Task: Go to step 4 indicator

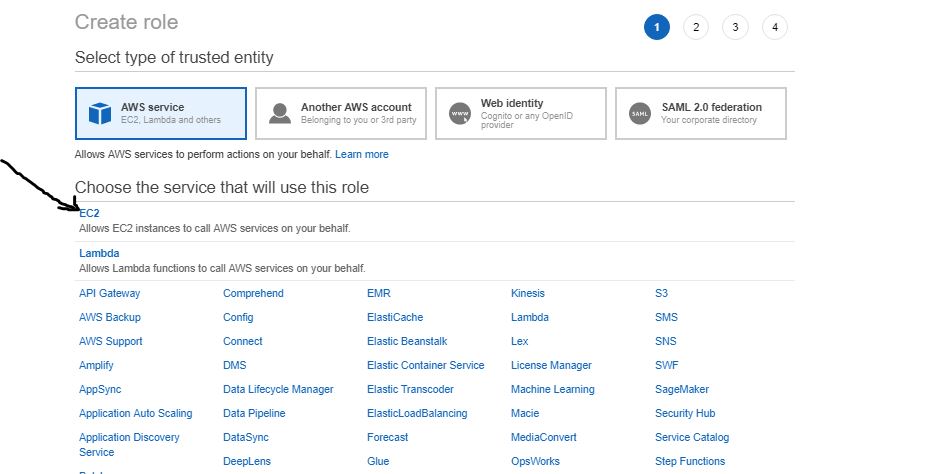Action: [x=775, y=27]
